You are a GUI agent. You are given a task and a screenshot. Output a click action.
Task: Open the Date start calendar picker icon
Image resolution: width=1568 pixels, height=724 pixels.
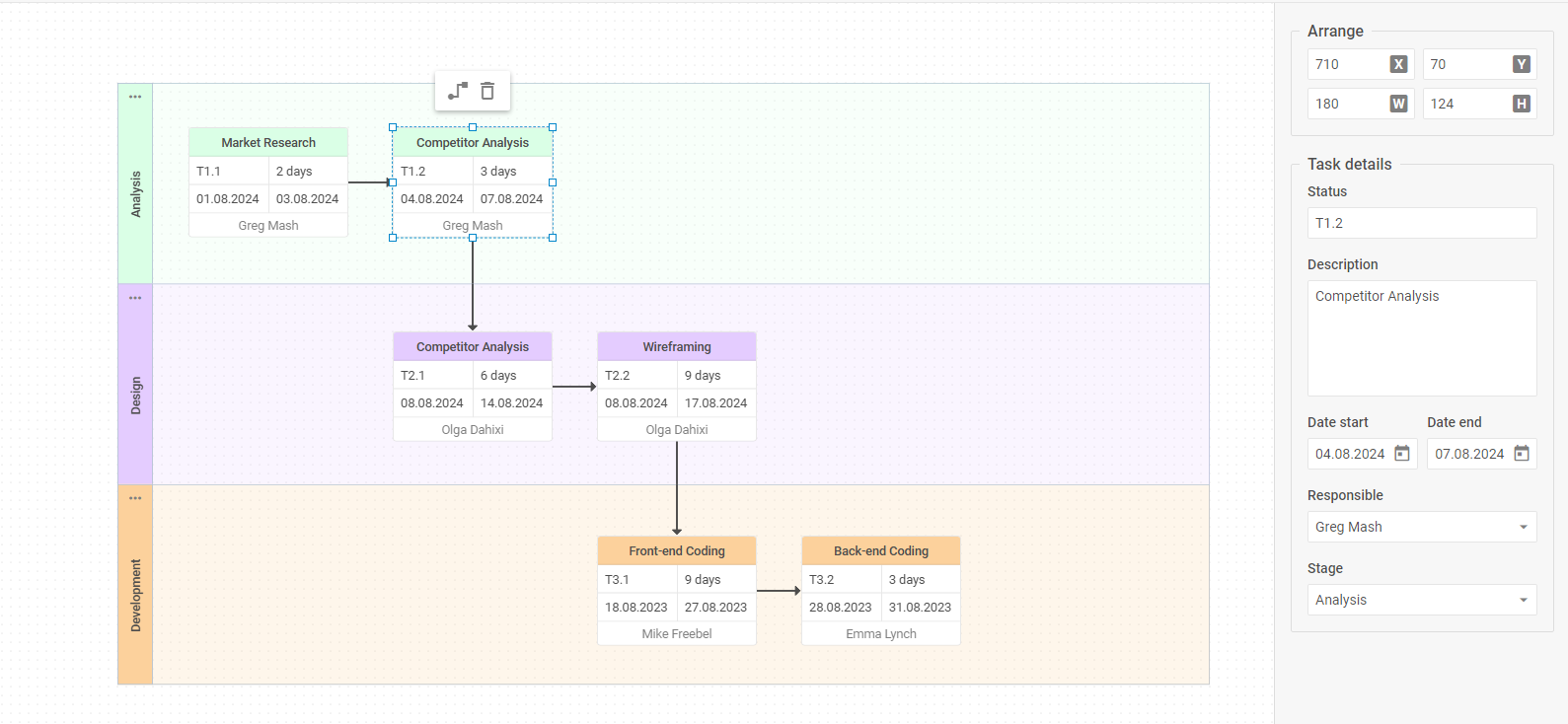(1401, 454)
